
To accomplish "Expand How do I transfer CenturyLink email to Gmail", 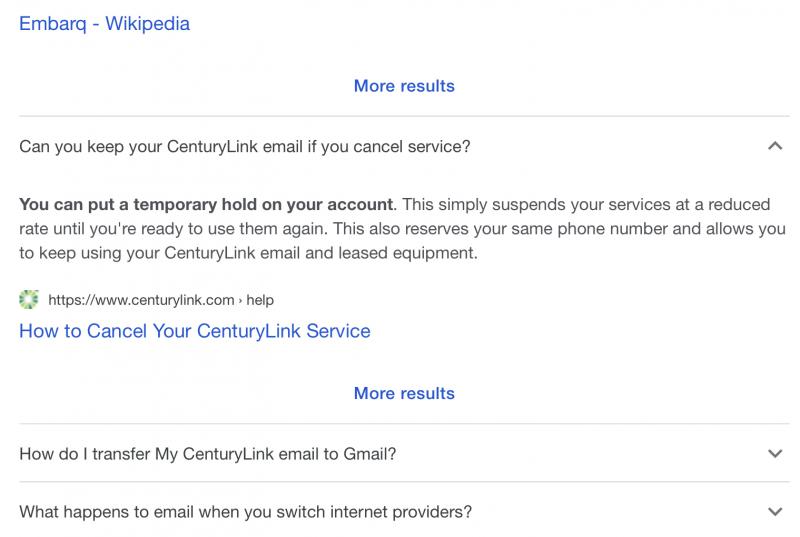I will click(x=404, y=453).
